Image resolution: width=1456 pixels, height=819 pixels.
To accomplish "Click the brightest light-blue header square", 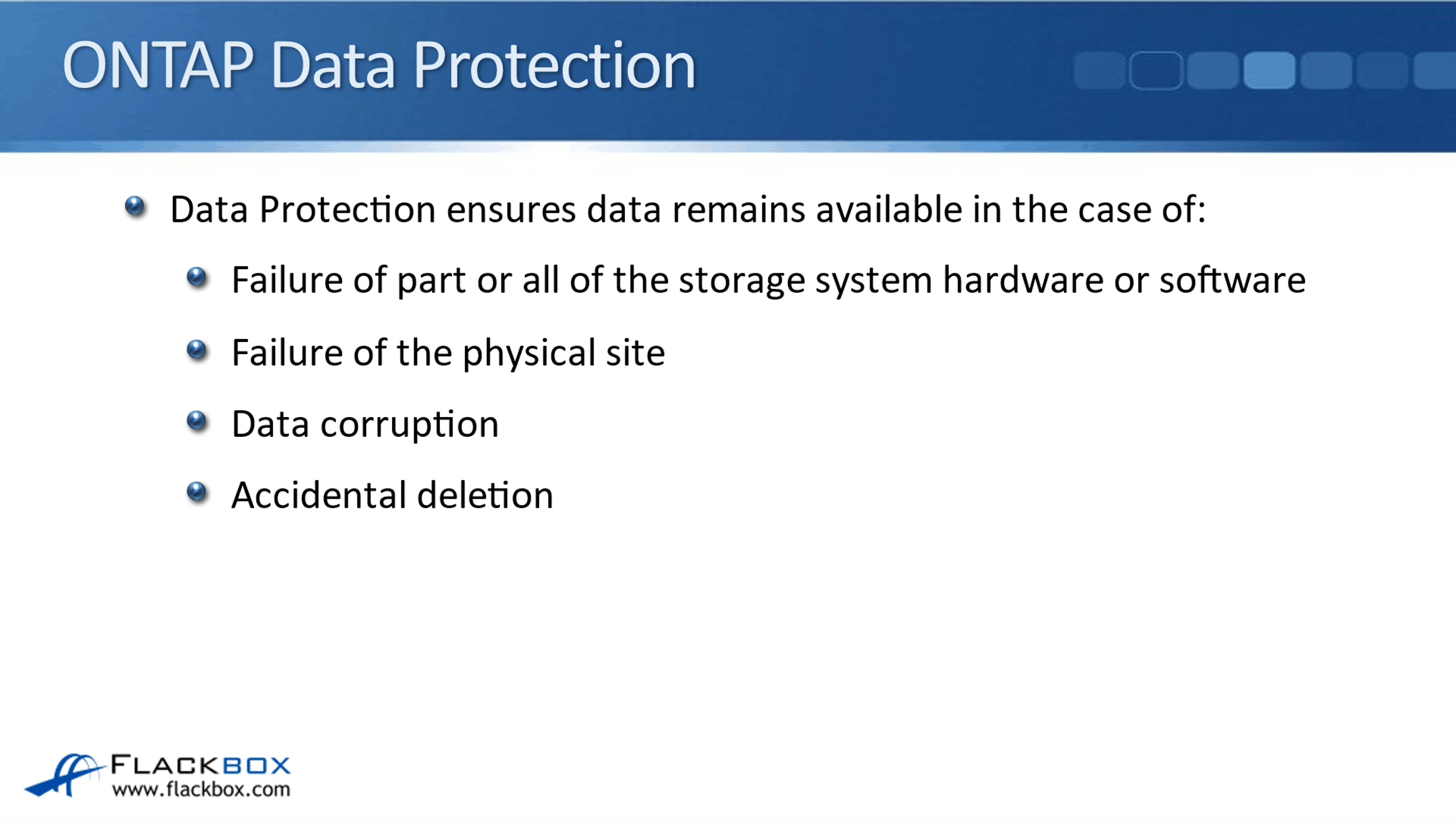I will 1270,70.
